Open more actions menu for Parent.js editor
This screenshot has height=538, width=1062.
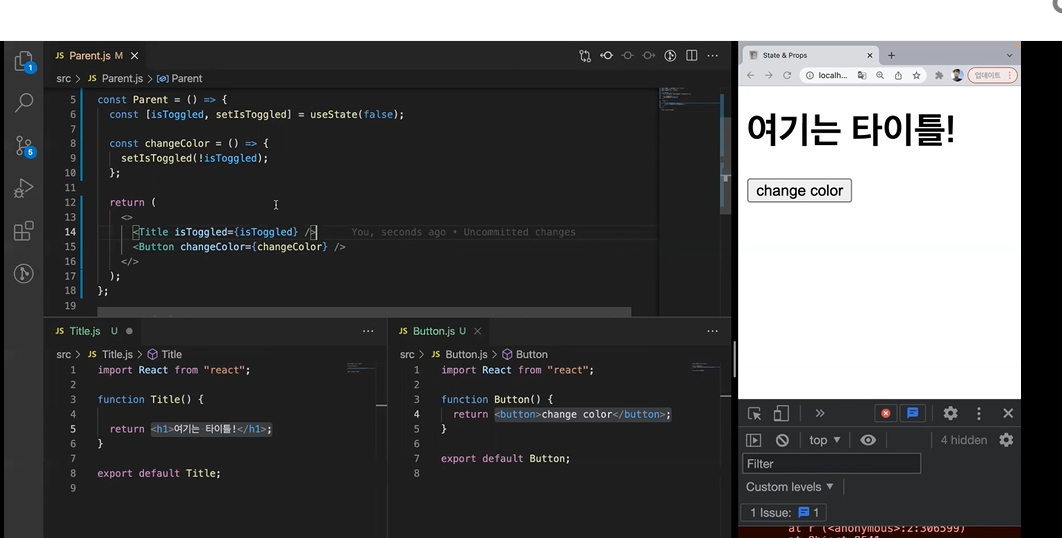(713, 56)
